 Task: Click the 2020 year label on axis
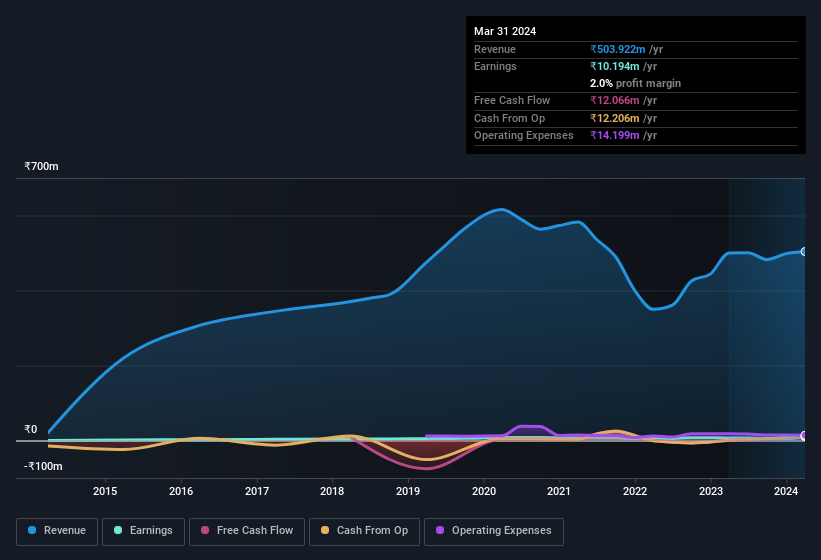484,491
